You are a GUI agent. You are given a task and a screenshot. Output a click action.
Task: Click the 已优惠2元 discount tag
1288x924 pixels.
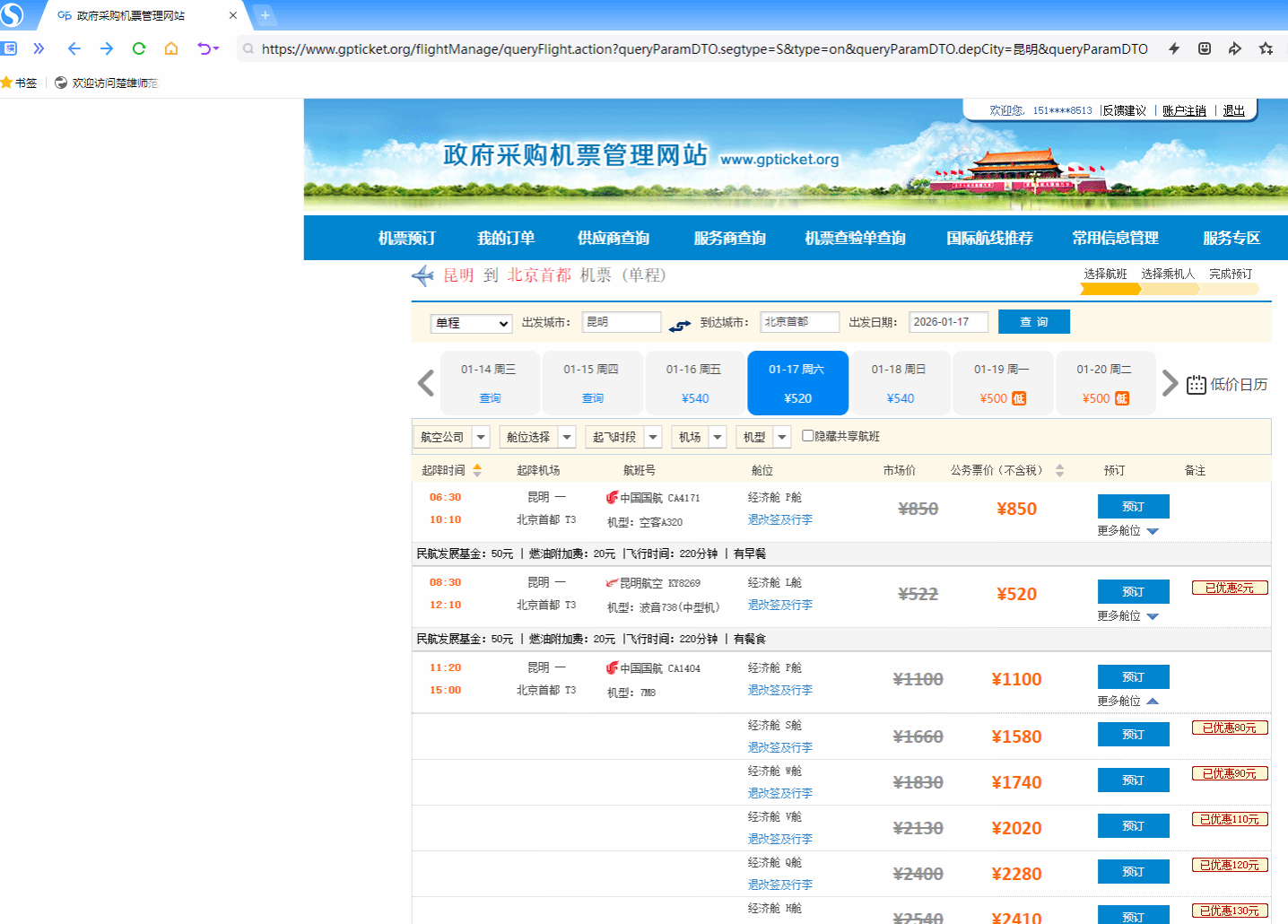pos(1230,588)
